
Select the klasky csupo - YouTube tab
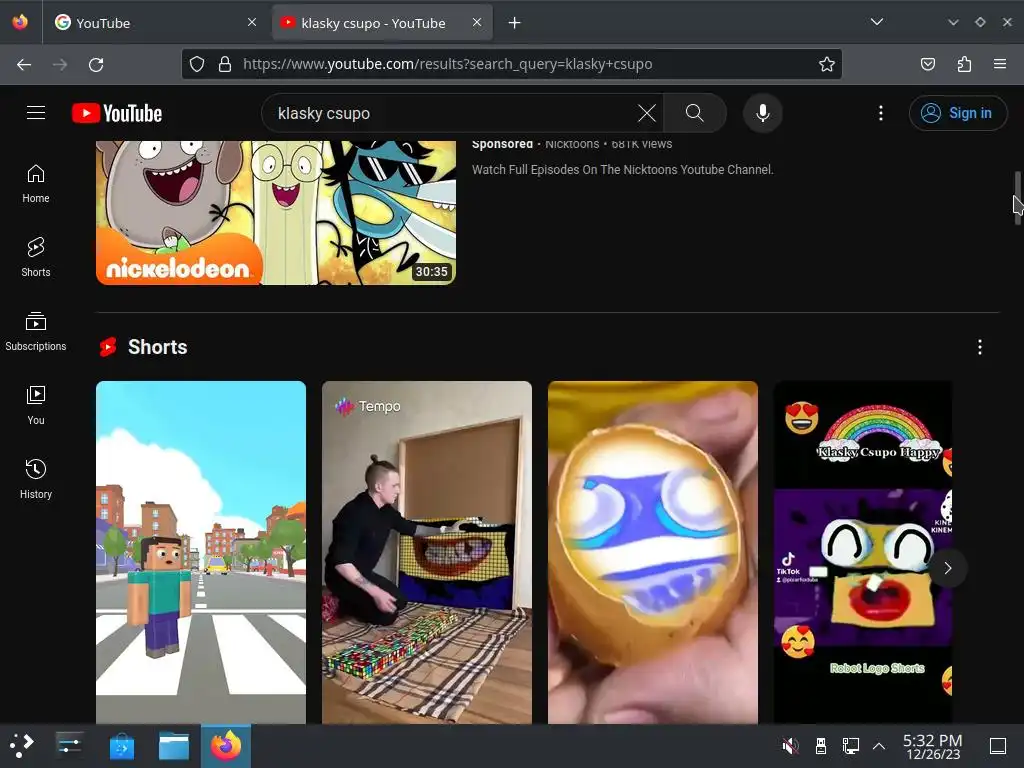point(382,23)
